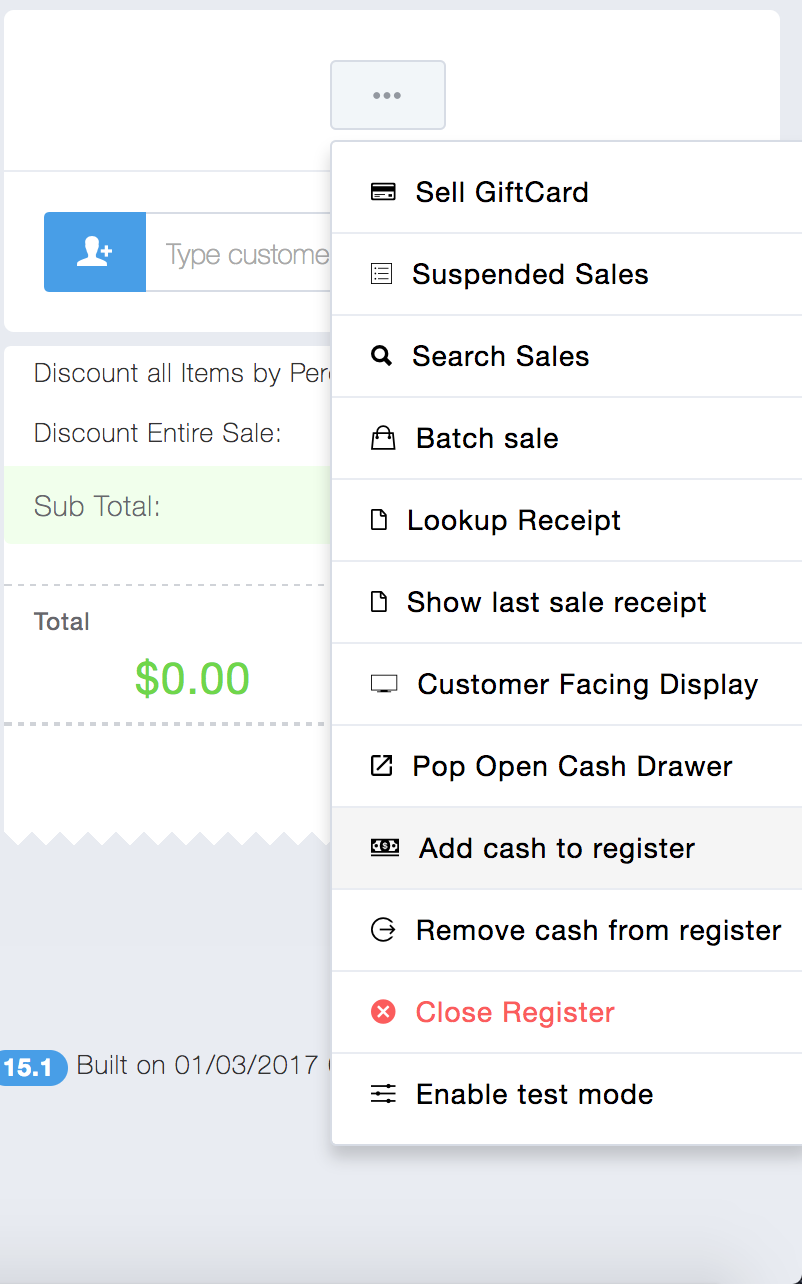Click the add new customer button
Image resolution: width=802 pixels, height=1284 pixels.
95,252
